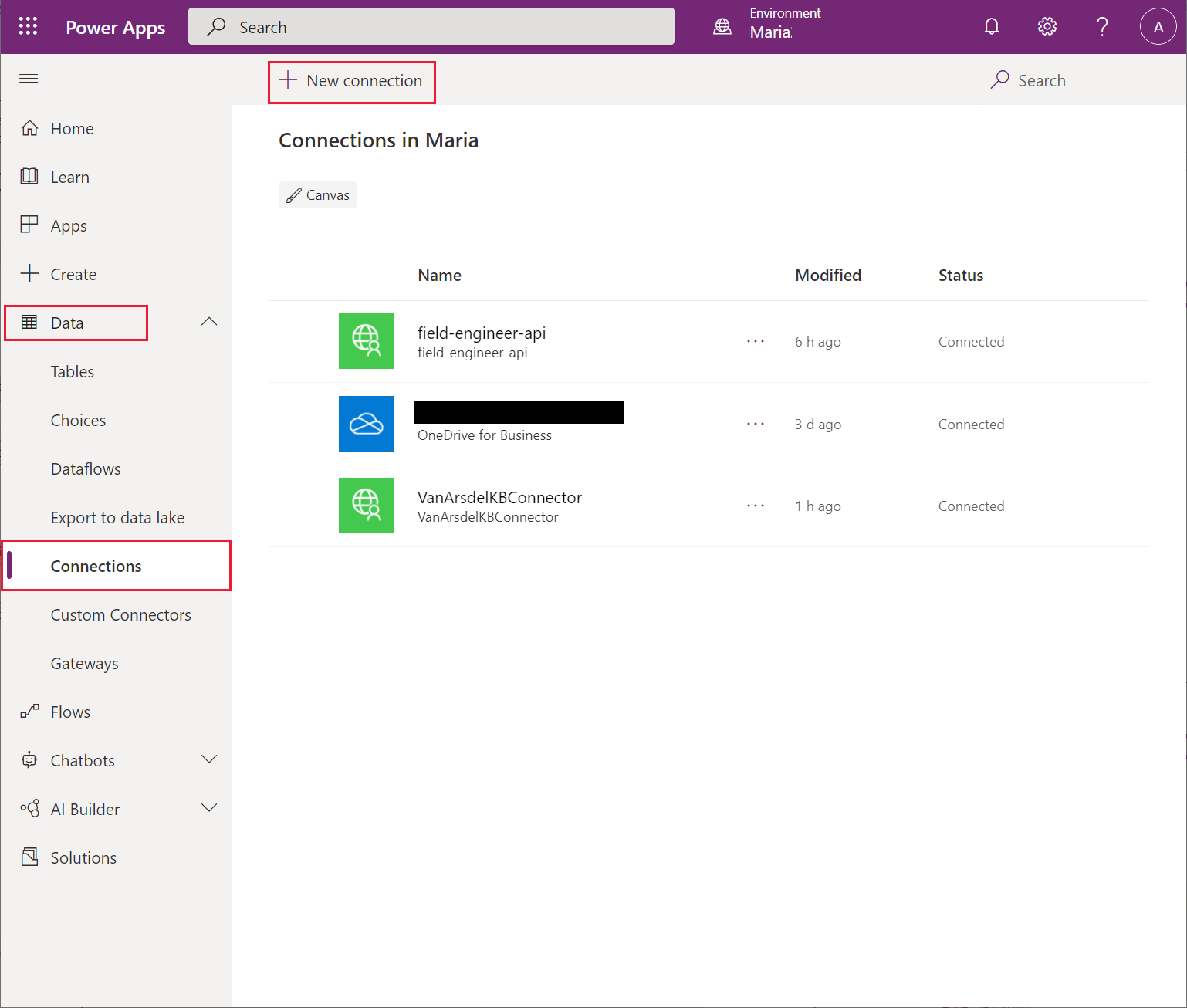Select the Flows icon in the sidebar
The image size is (1187, 1008).
(29, 711)
